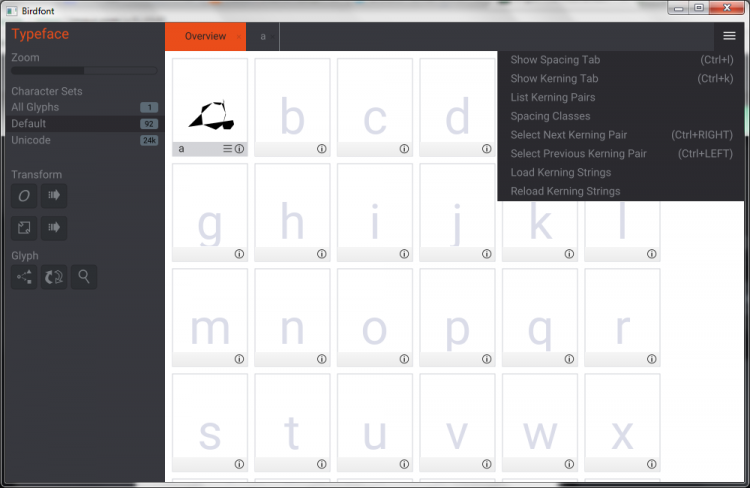Image resolution: width=750 pixels, height=488 pixels.
Task: Close the Overview tab
Action: click(238, 37)
